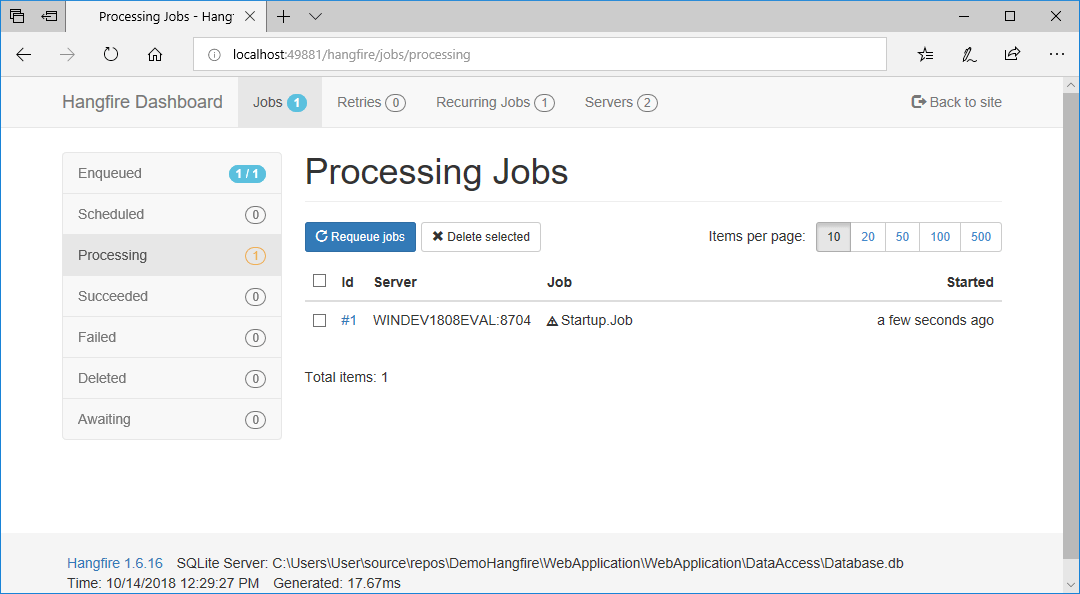Click Back to site link
The image size is (1080, 594).
956,102
